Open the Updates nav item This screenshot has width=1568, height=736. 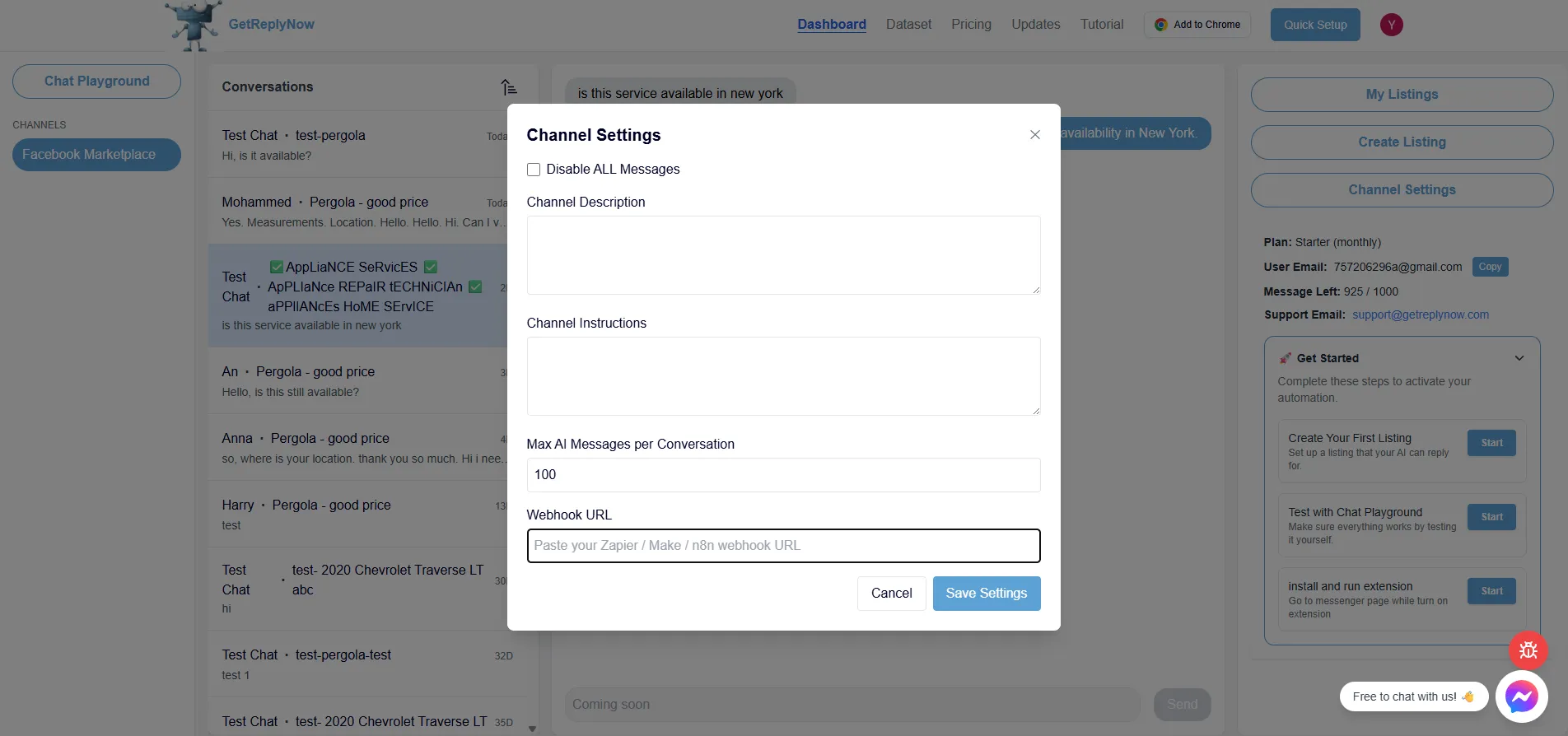(x=1036, y=25)
